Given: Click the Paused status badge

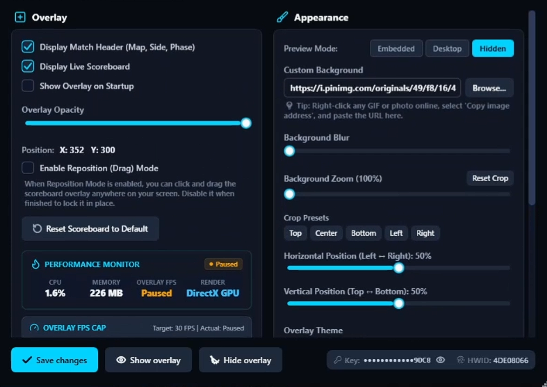Looking at the screenshot, I should point(223,264).
